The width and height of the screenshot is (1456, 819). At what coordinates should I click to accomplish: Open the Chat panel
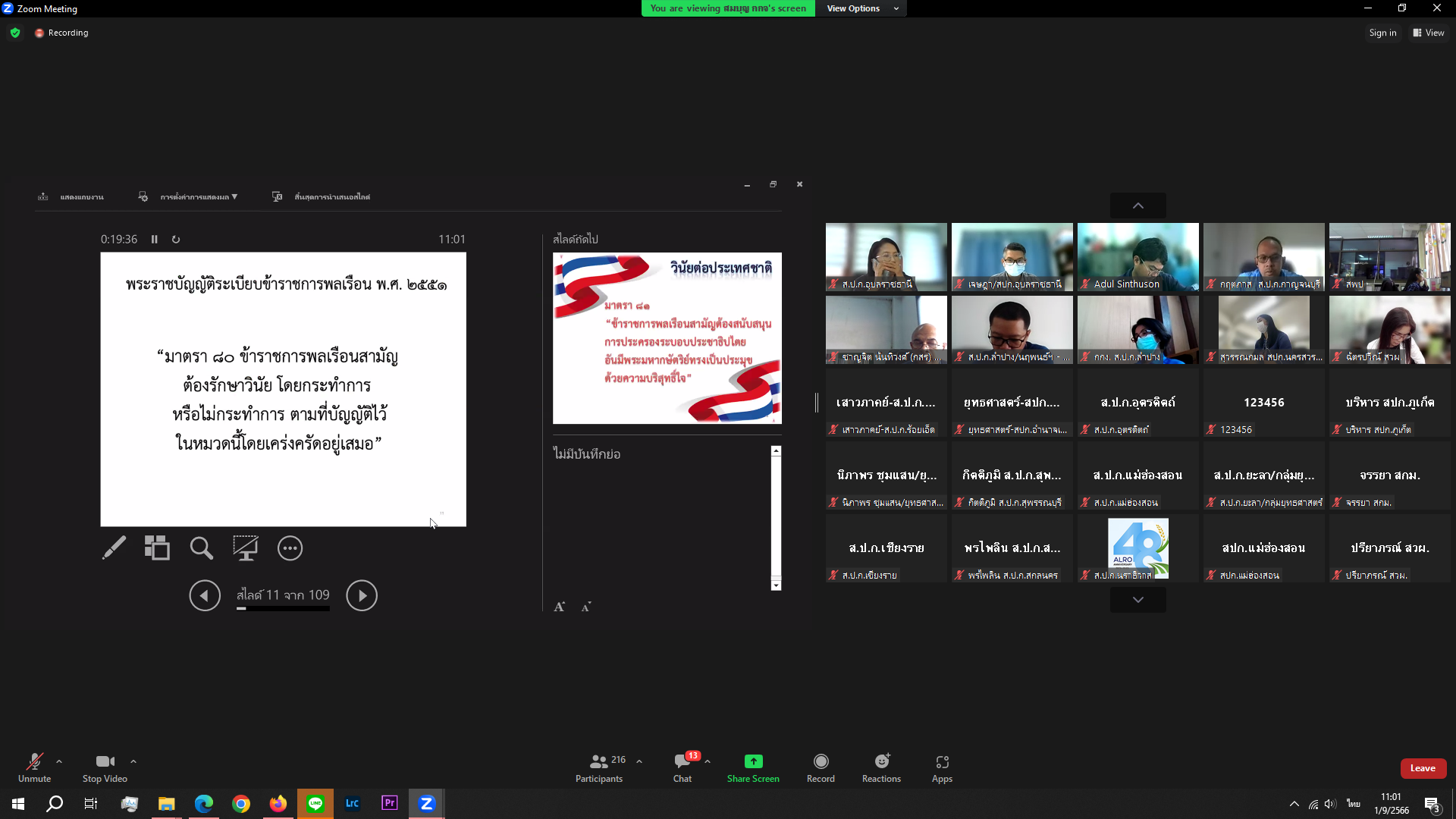(682, 767)
